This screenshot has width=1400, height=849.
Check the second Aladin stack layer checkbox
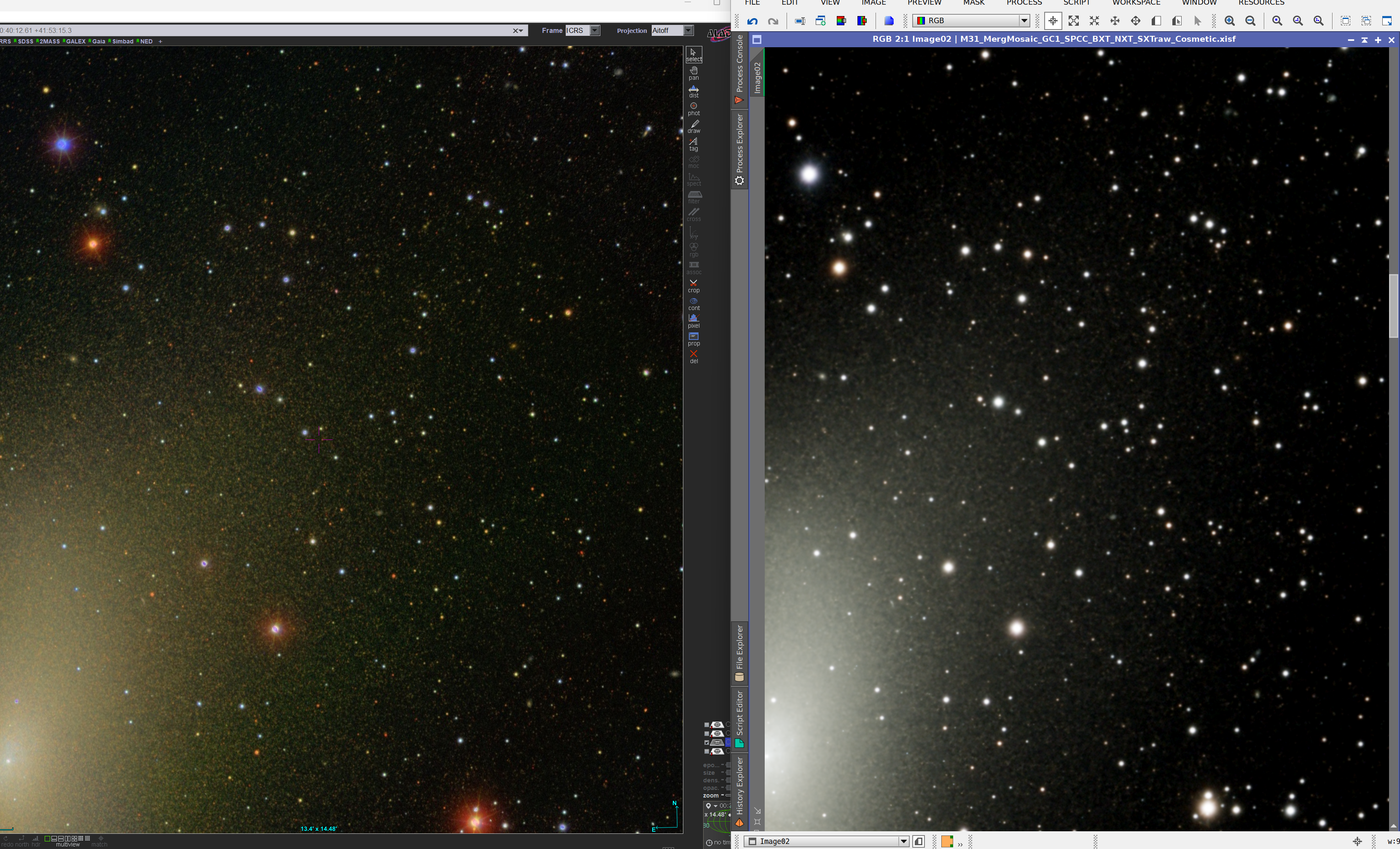[707, 733]
